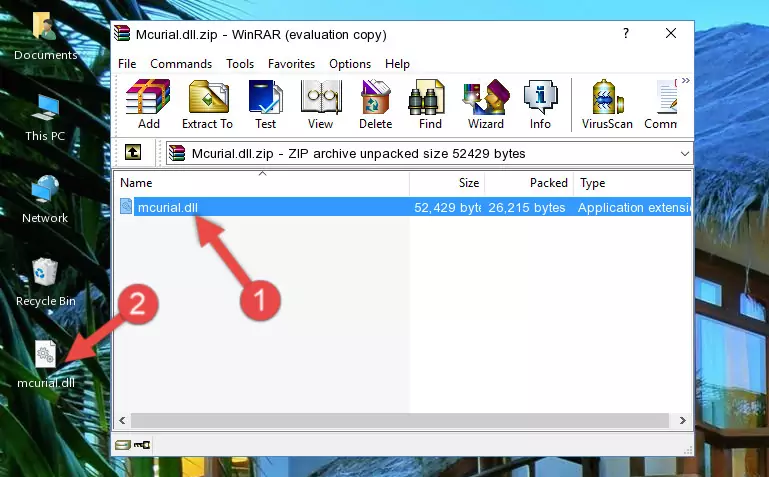Select the Recycle Bin desktop icon
769x477 pixels.
coord(46,282)
